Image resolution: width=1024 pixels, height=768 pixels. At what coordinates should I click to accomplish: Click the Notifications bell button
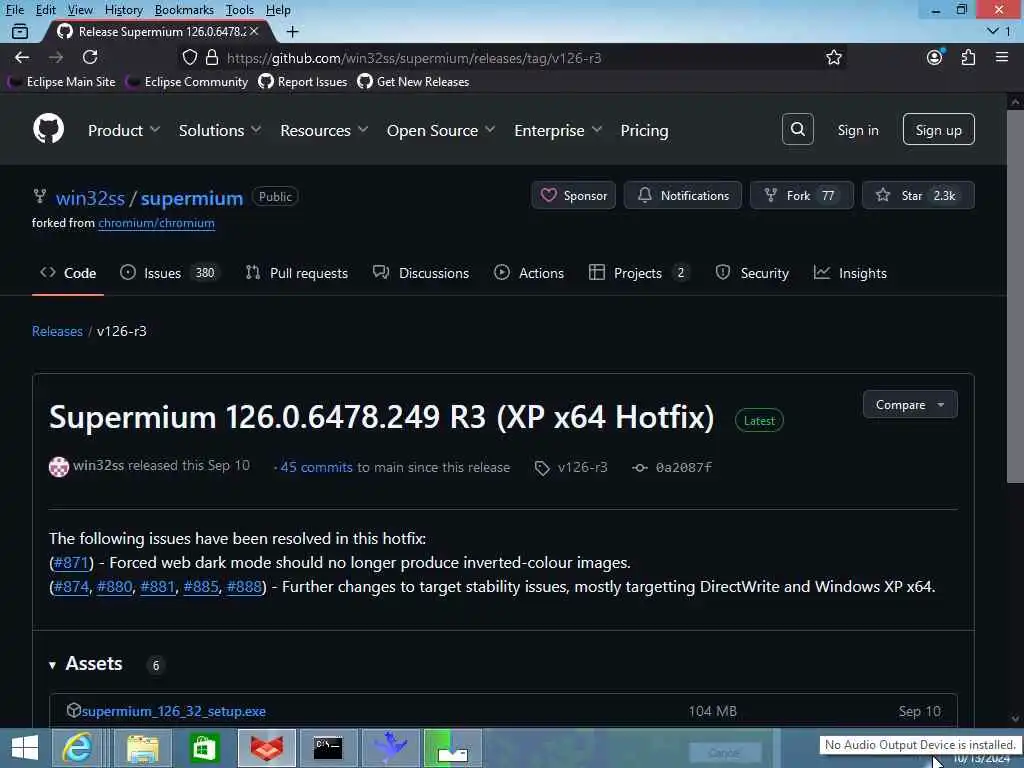[x=682, y=195]
